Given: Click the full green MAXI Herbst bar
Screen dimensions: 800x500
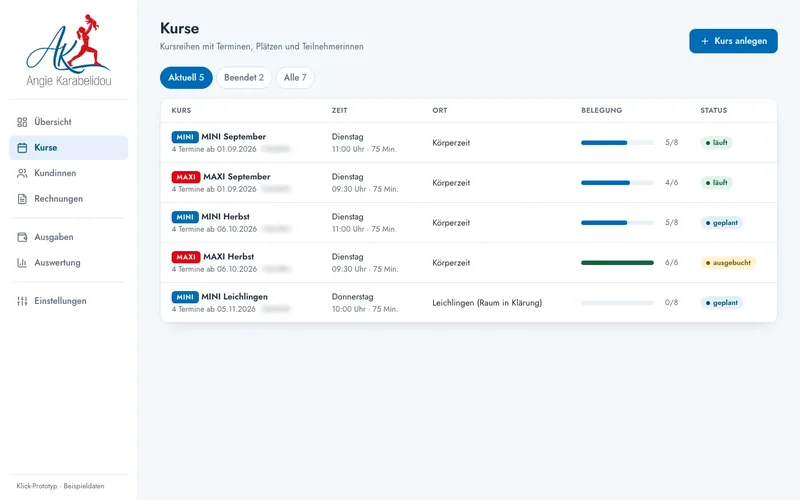Looking at the screenshot, I should [617, 263].
